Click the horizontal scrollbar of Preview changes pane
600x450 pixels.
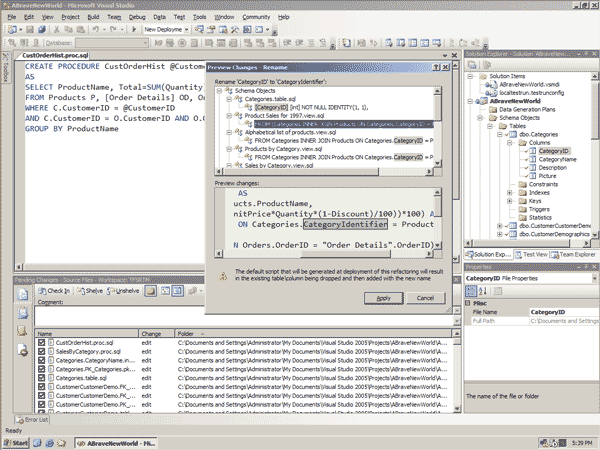[x=326, y=254]
